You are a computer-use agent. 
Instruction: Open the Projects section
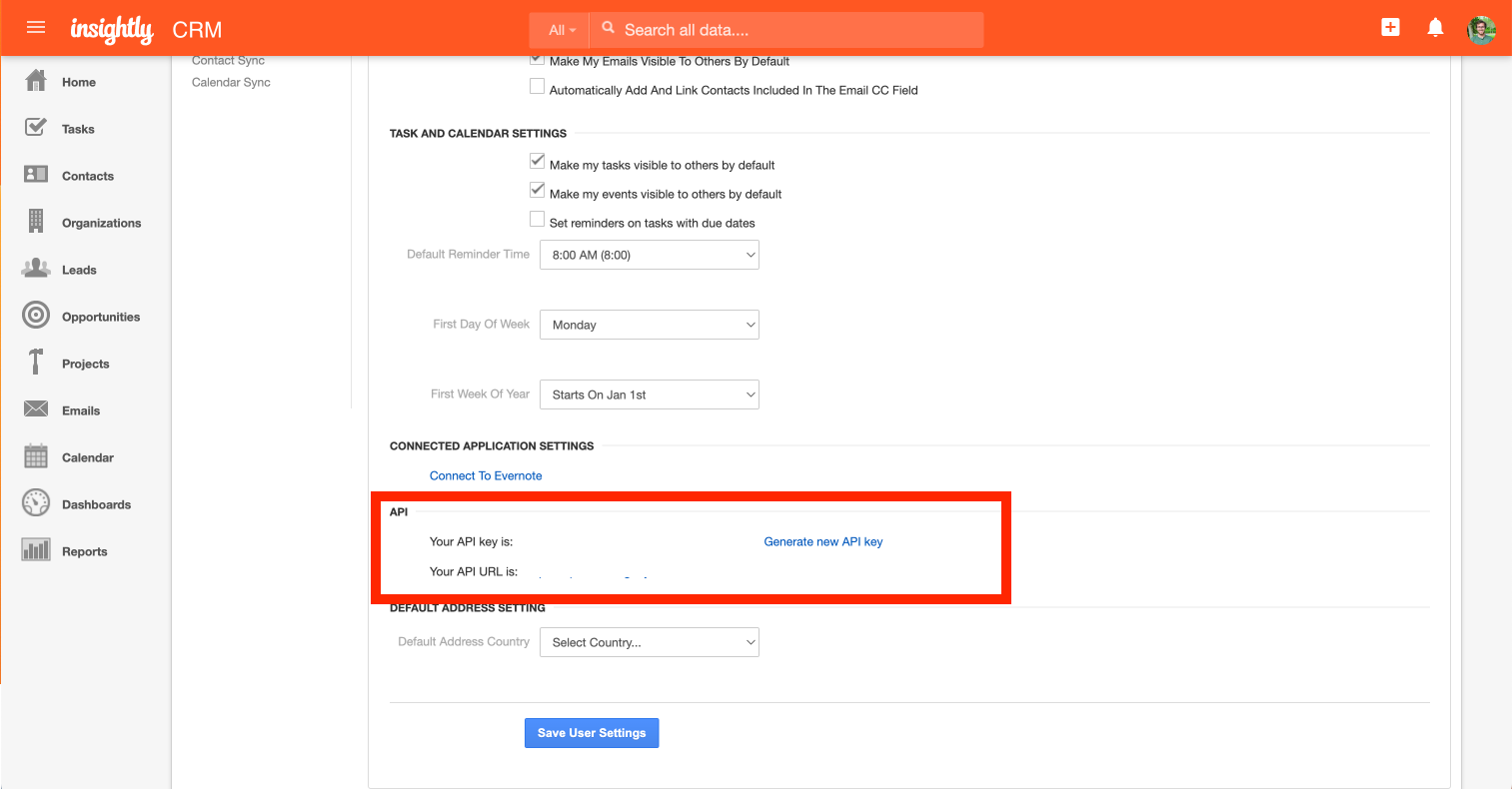click(x=85, y=363)
